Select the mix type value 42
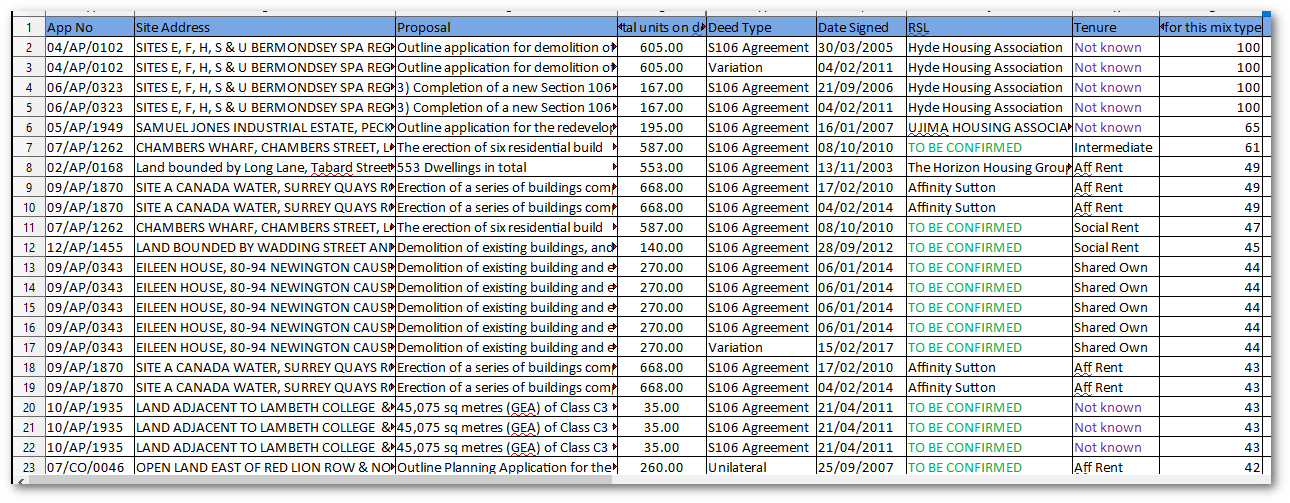 pos(1211,468)
